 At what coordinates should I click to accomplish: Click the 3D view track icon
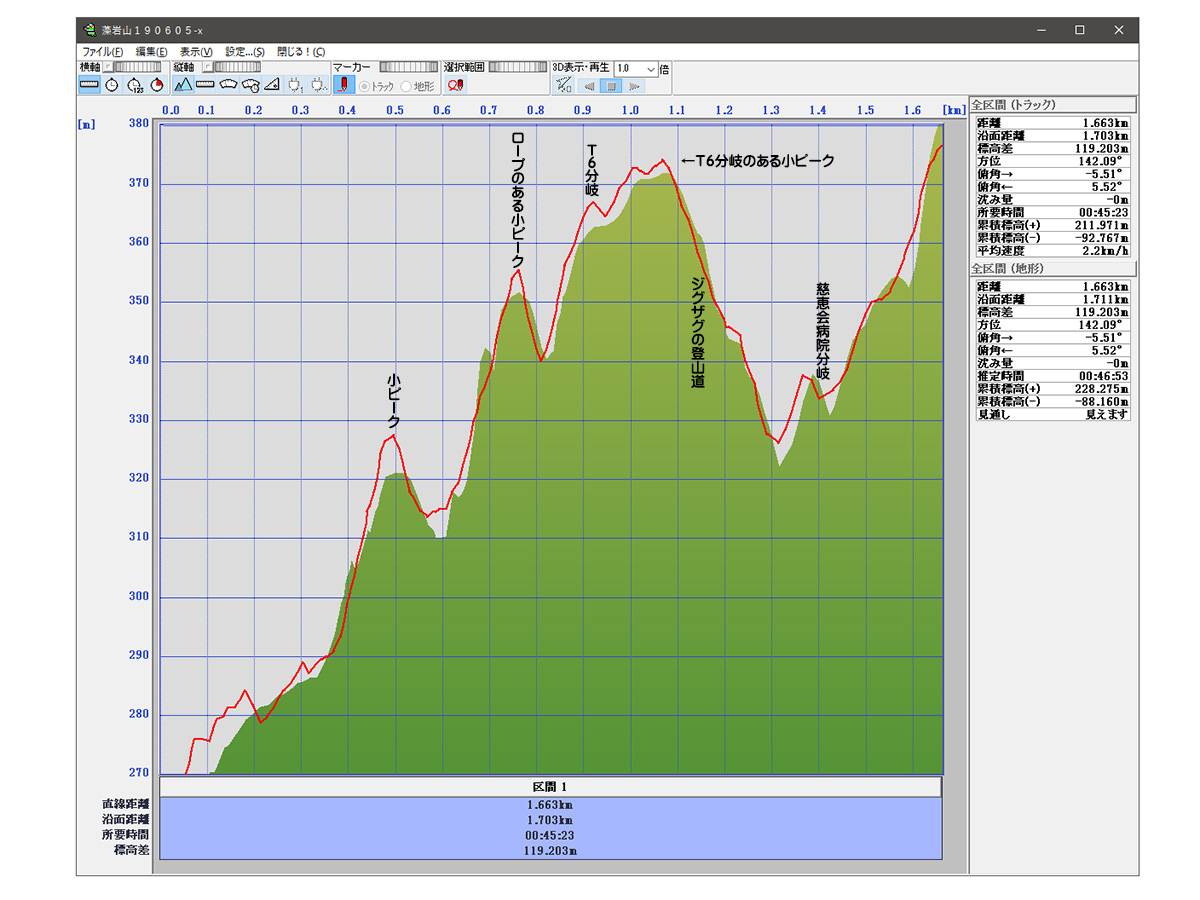coord(563,85)
